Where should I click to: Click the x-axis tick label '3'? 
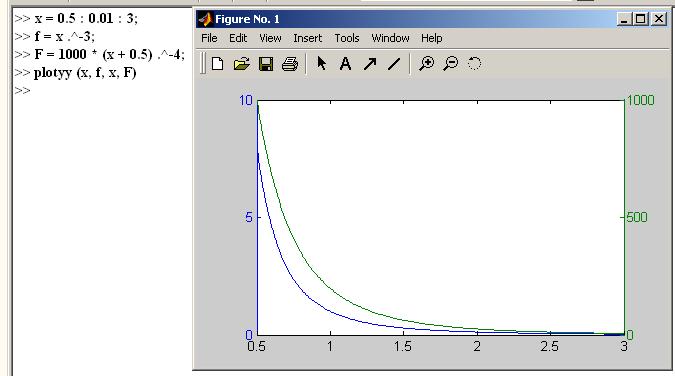(x=624, y=346)
